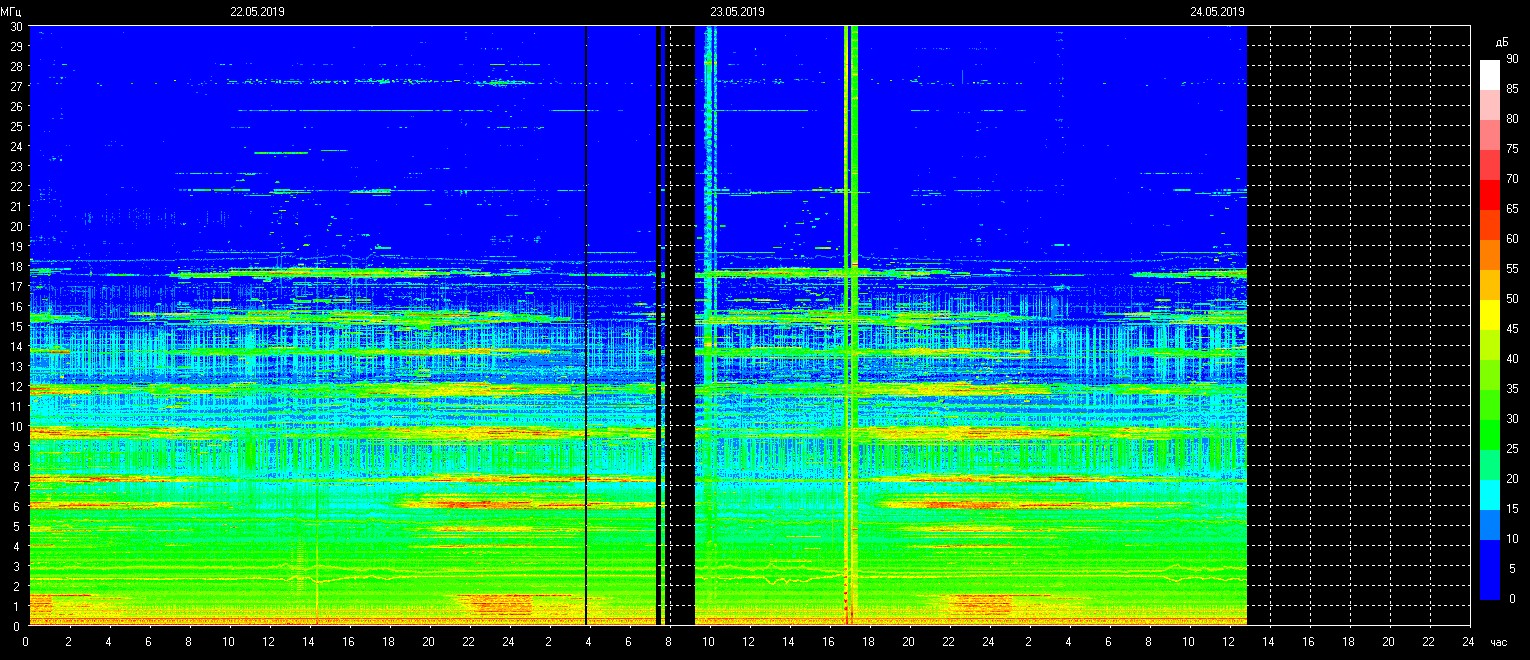Click the МГц frequency axis unit label
1530x660 pixels.
(10, 12)
